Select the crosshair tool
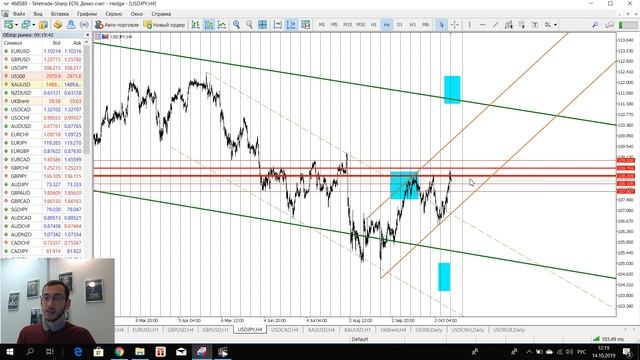Screen dimensions: 640x360 click(454, 25)
